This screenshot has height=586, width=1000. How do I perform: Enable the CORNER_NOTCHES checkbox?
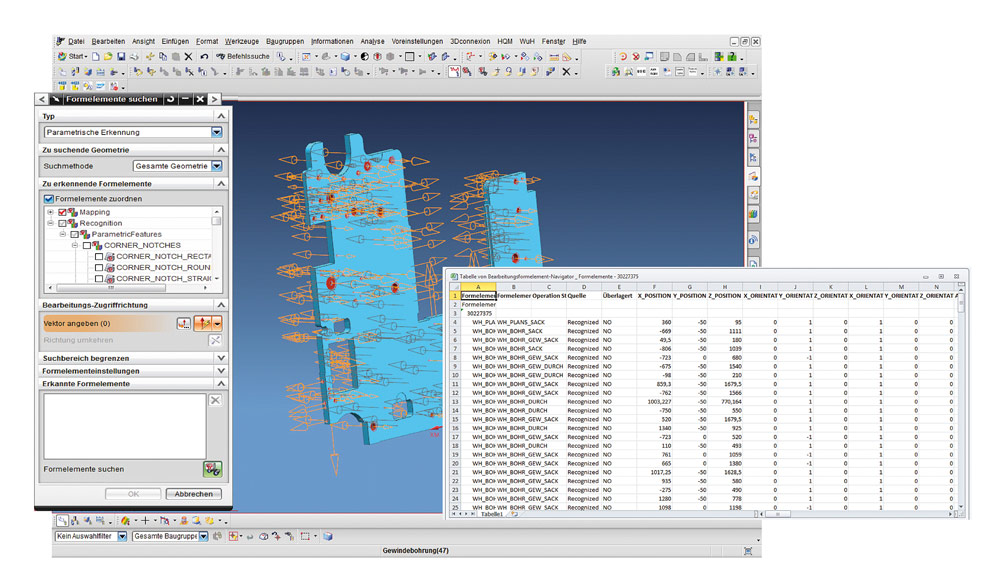click(x=86, y=245)
